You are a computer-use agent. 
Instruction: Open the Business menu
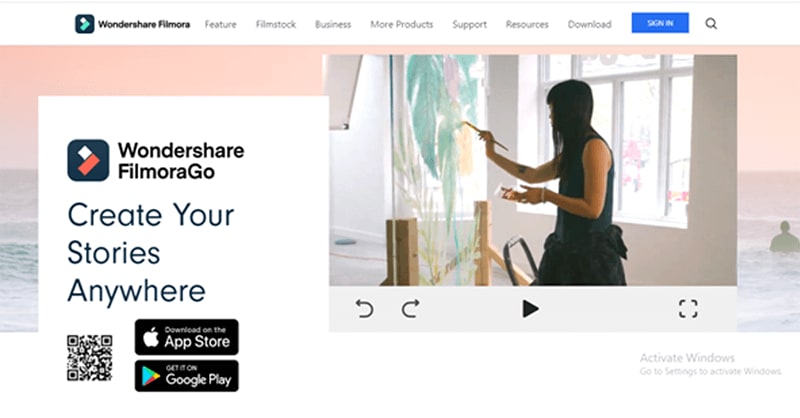[333, 24]
